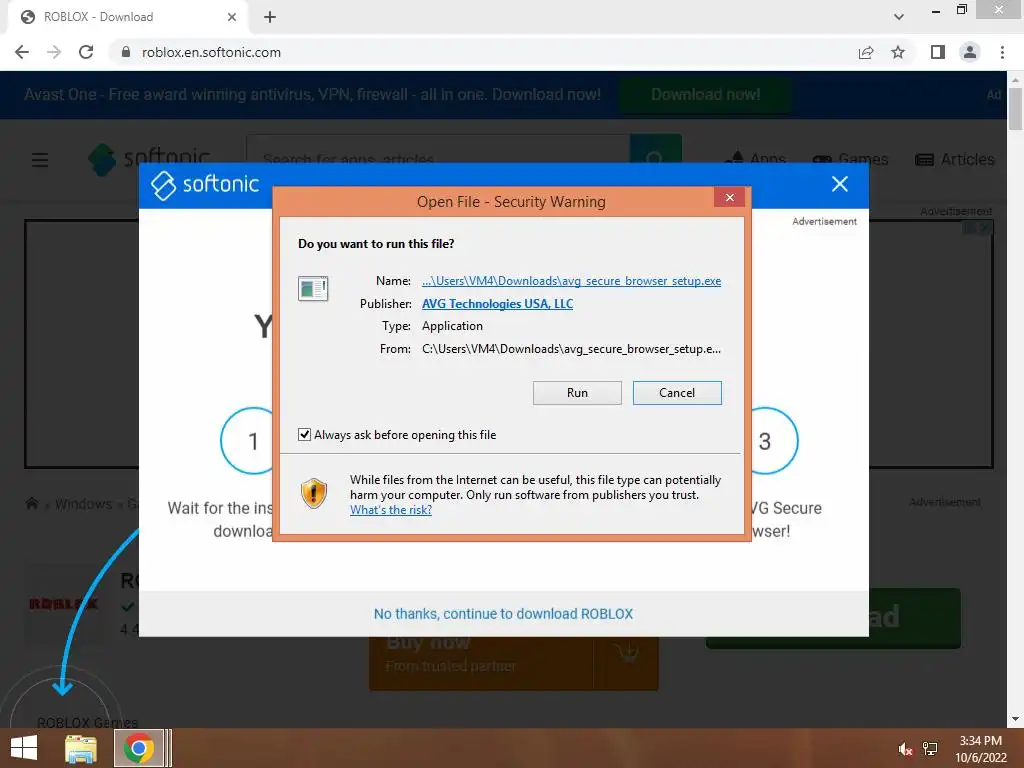Open the What's the risk? link

(x=391, y=510)
